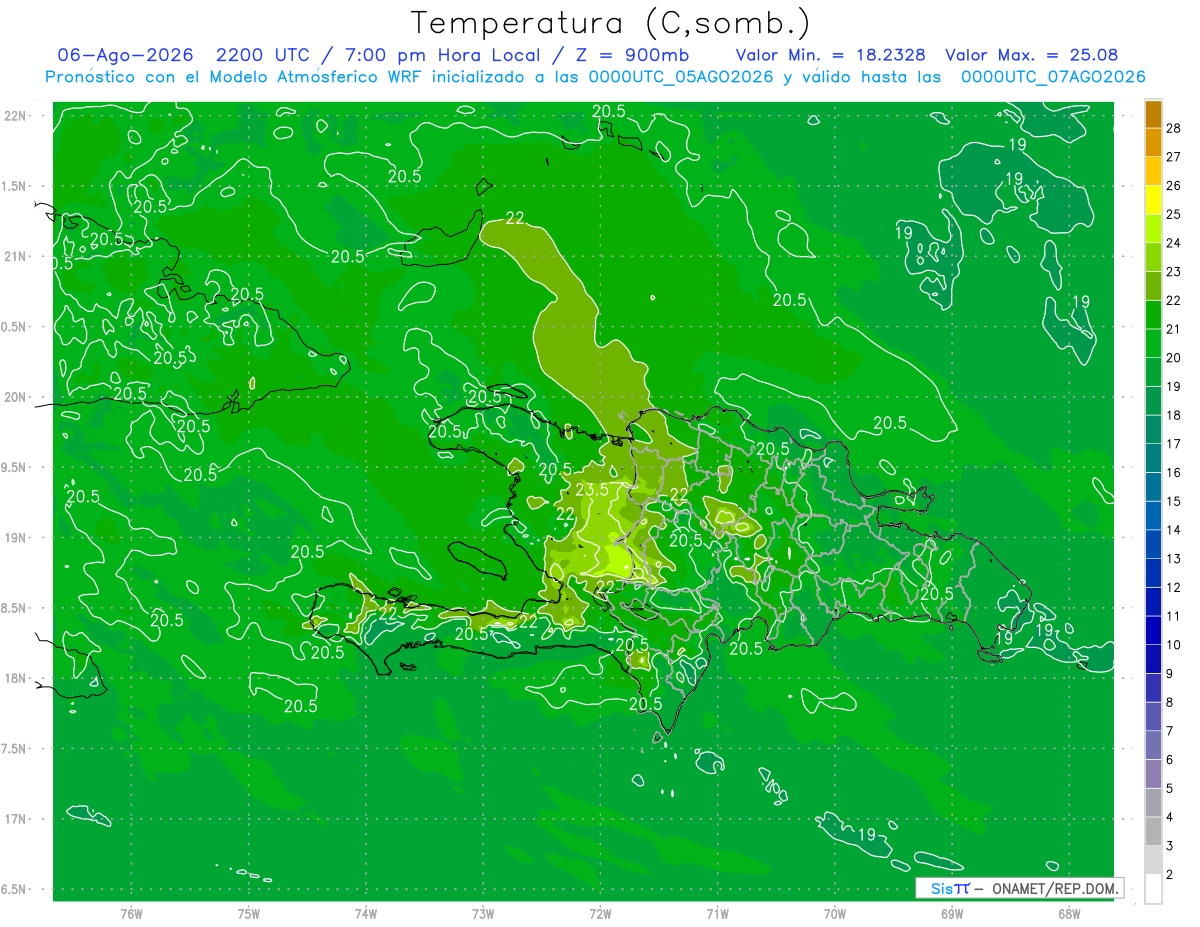Click the navy swatch between 10 and 11

[x=1153, y=631]
